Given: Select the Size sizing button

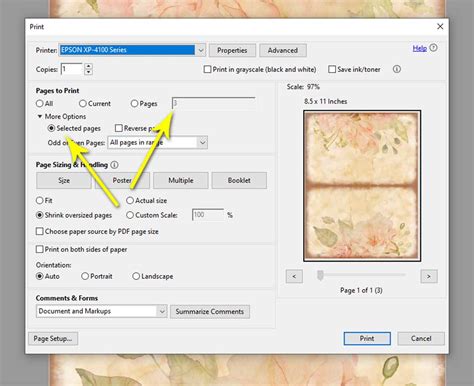Looking at the screenshot, I should tap(64, 180).
